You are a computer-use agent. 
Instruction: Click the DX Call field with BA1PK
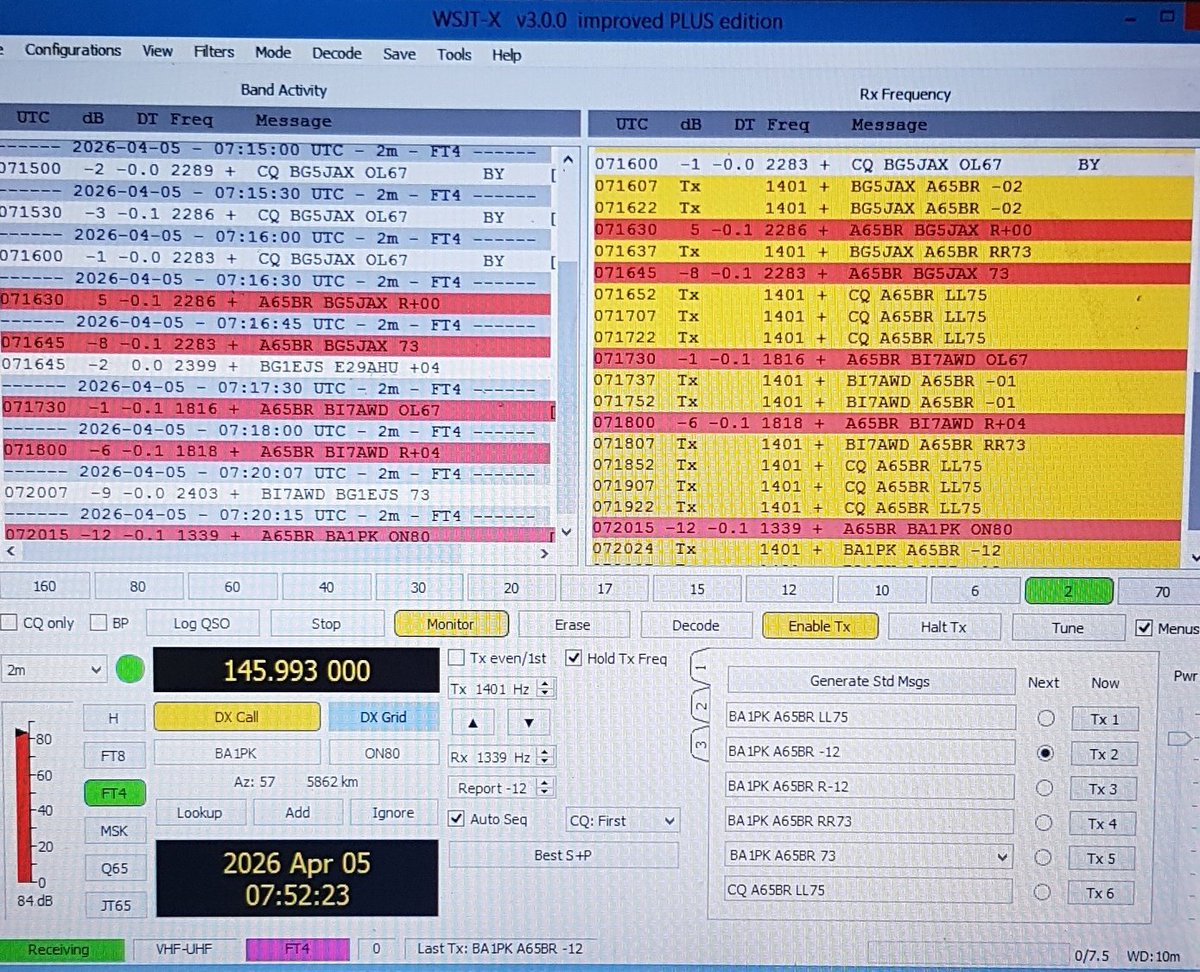[x=237, y=753]
